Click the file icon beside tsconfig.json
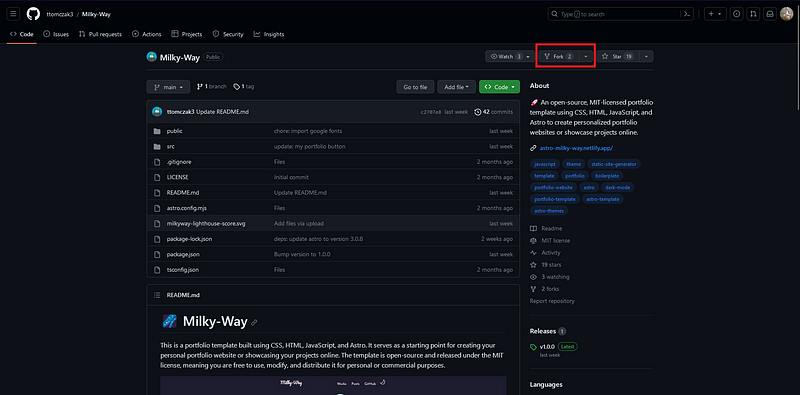The height and width of the screenshot is (395, 800). (x=157, y=269)
